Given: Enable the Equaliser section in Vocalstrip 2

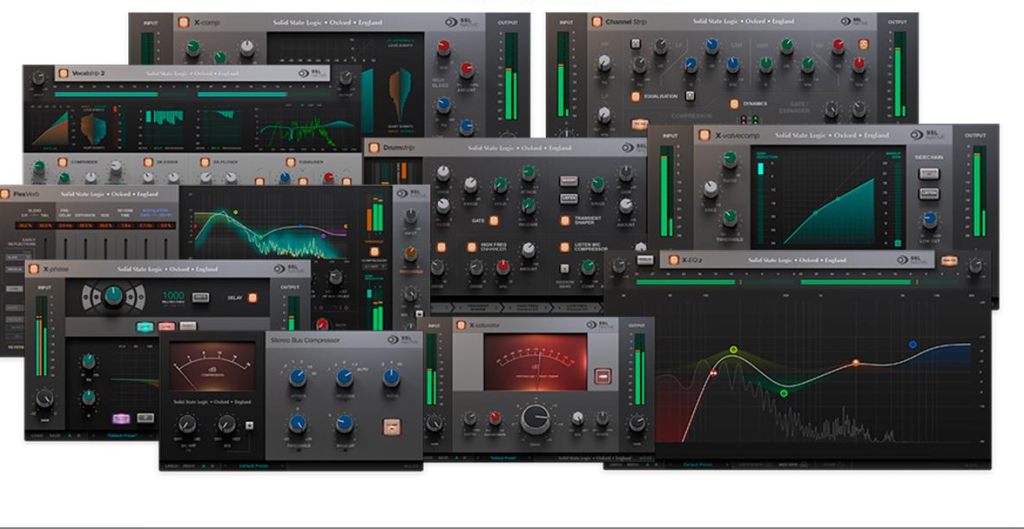Looking at the screenshot, I should pos(291,162).
